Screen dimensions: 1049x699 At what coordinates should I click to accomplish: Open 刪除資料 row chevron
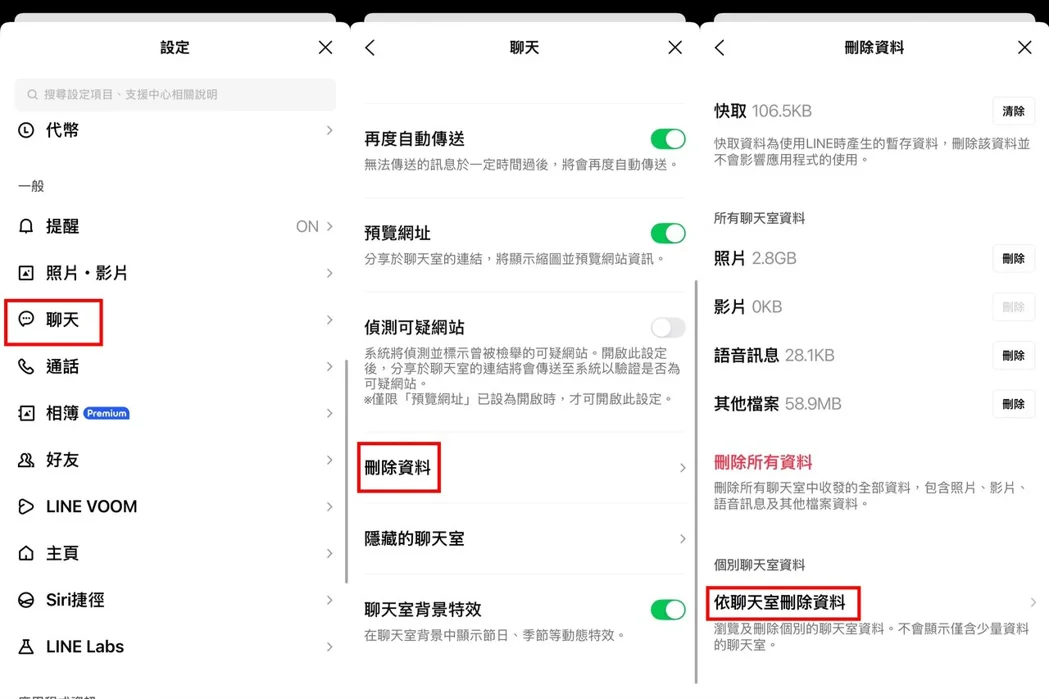(682, 468)
